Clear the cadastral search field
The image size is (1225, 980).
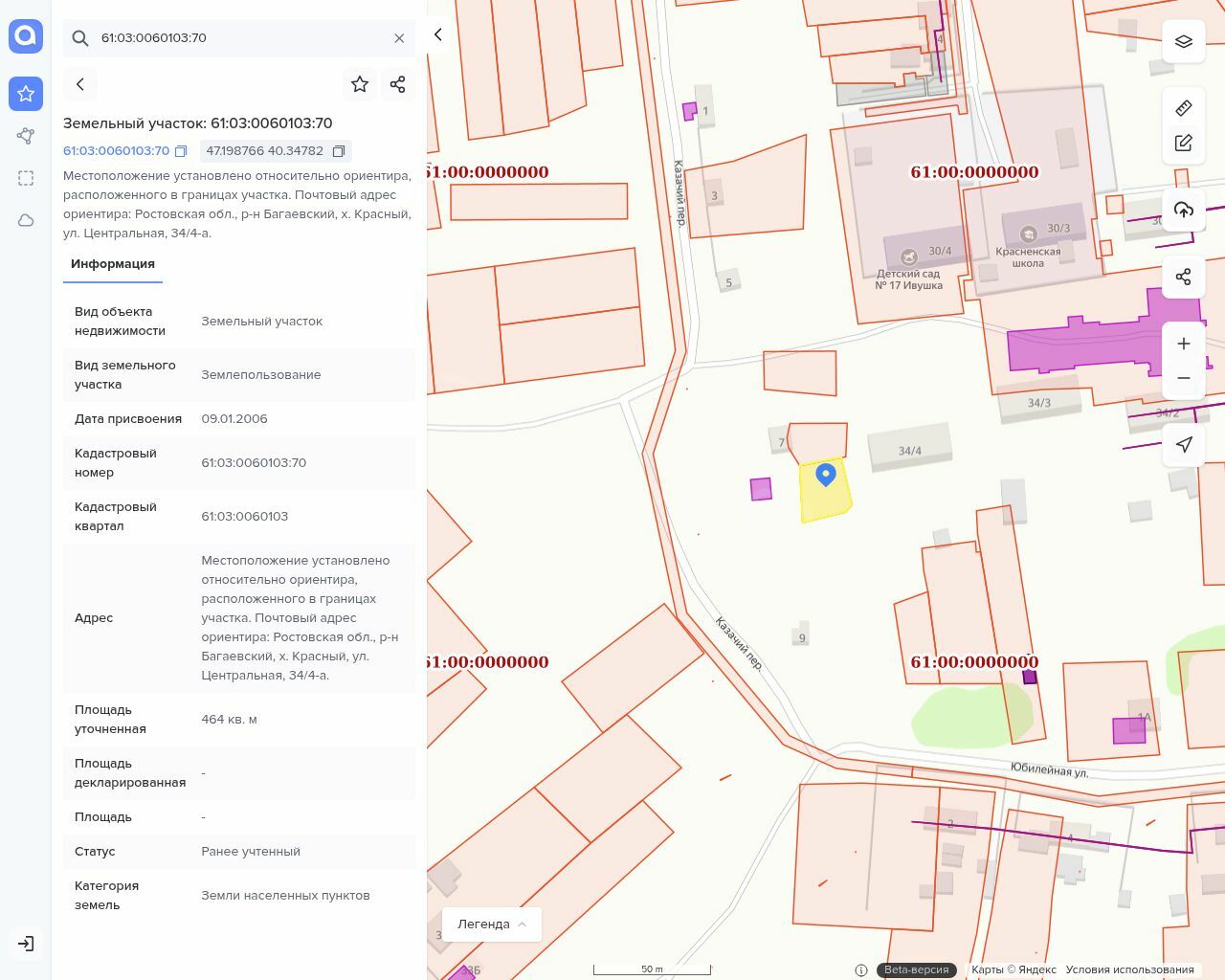[x=399, y=38]
